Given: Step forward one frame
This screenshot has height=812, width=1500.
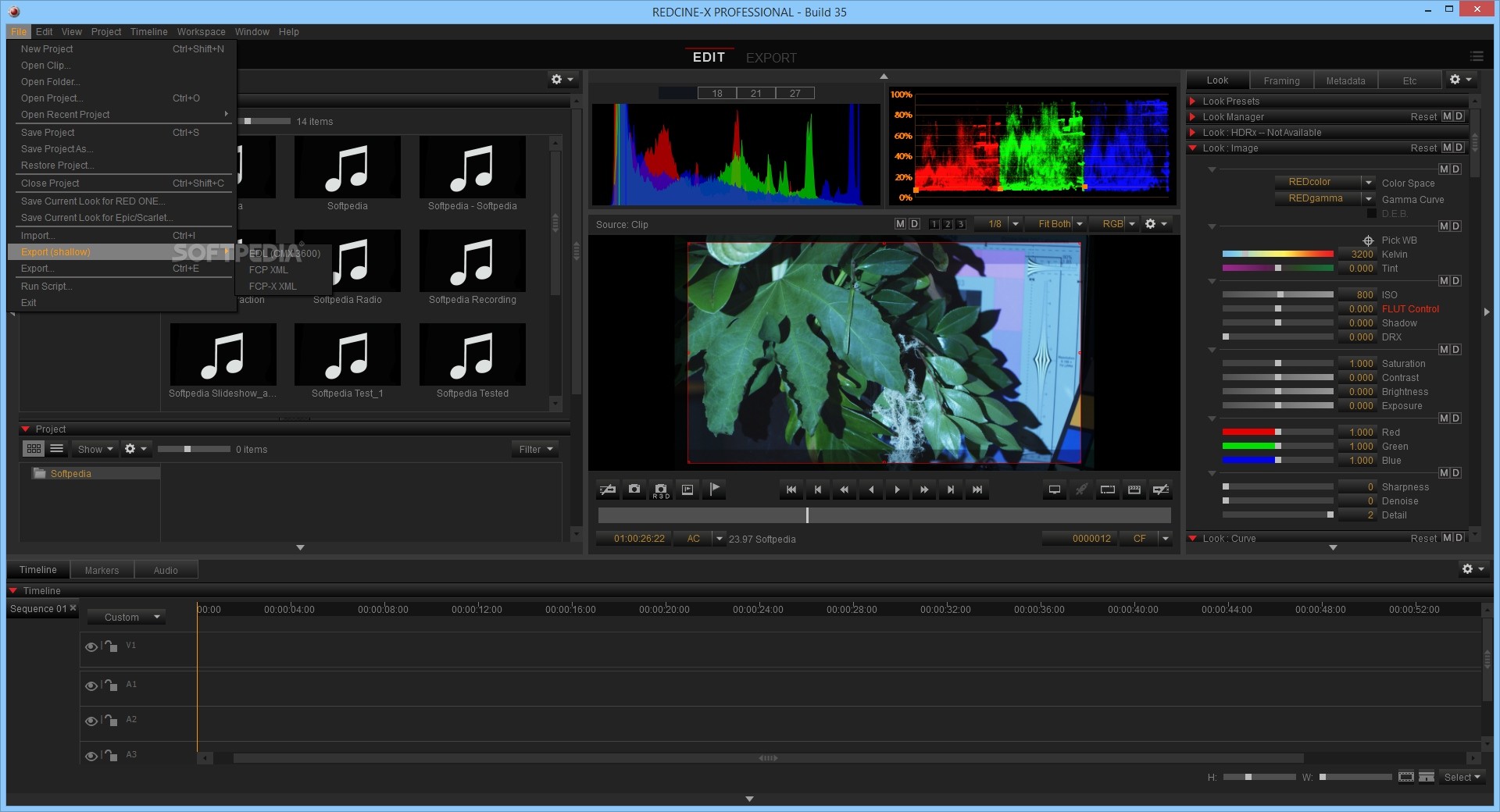Looking at the screenshot, I should (951, 490).
